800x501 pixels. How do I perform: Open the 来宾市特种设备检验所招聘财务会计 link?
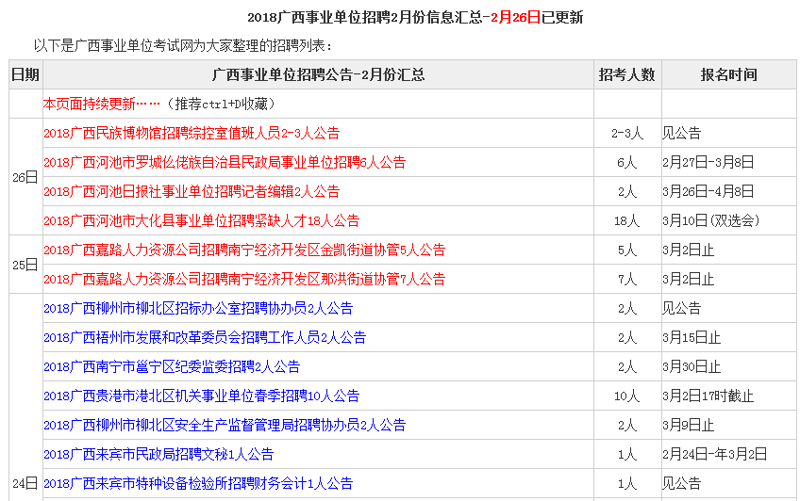(x=198, y=483)
